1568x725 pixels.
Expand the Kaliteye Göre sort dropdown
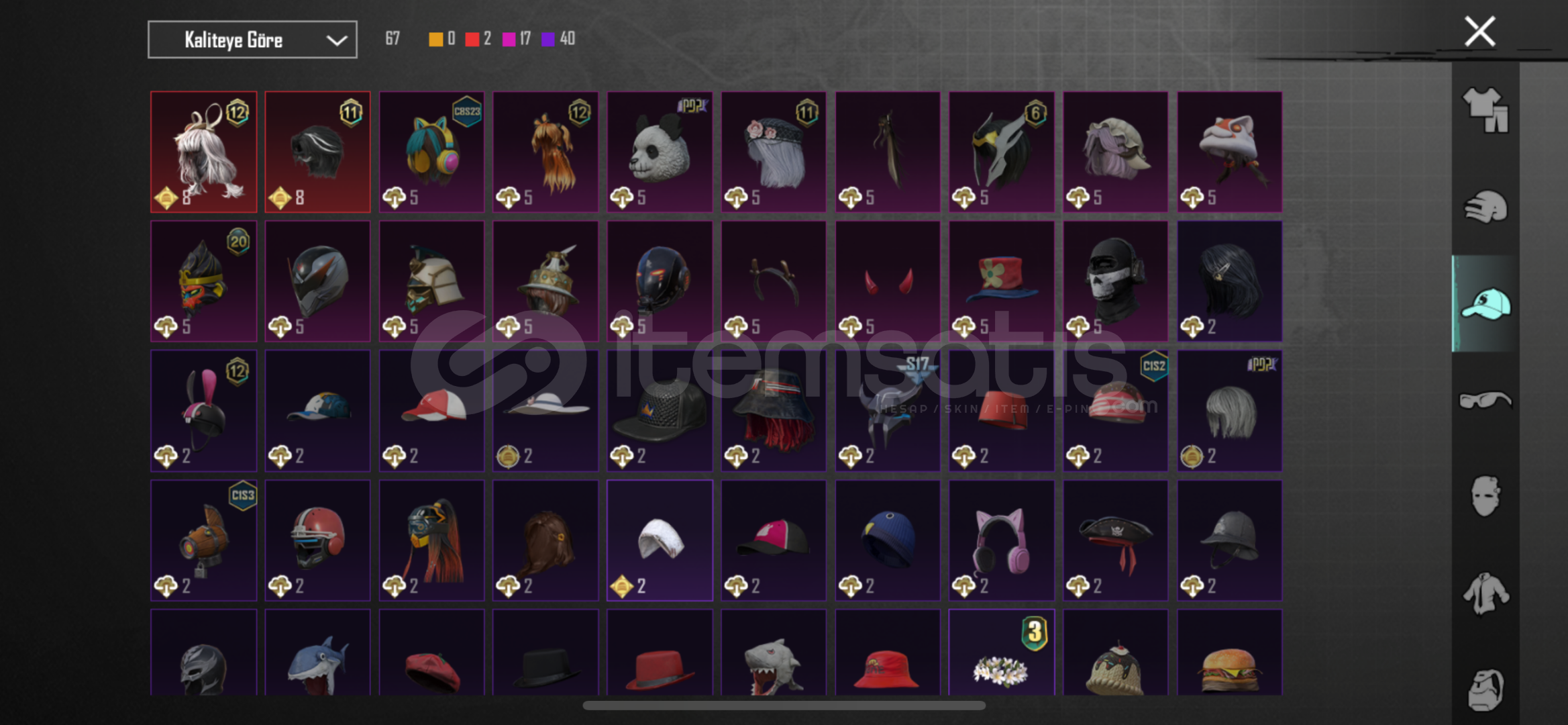252,40
